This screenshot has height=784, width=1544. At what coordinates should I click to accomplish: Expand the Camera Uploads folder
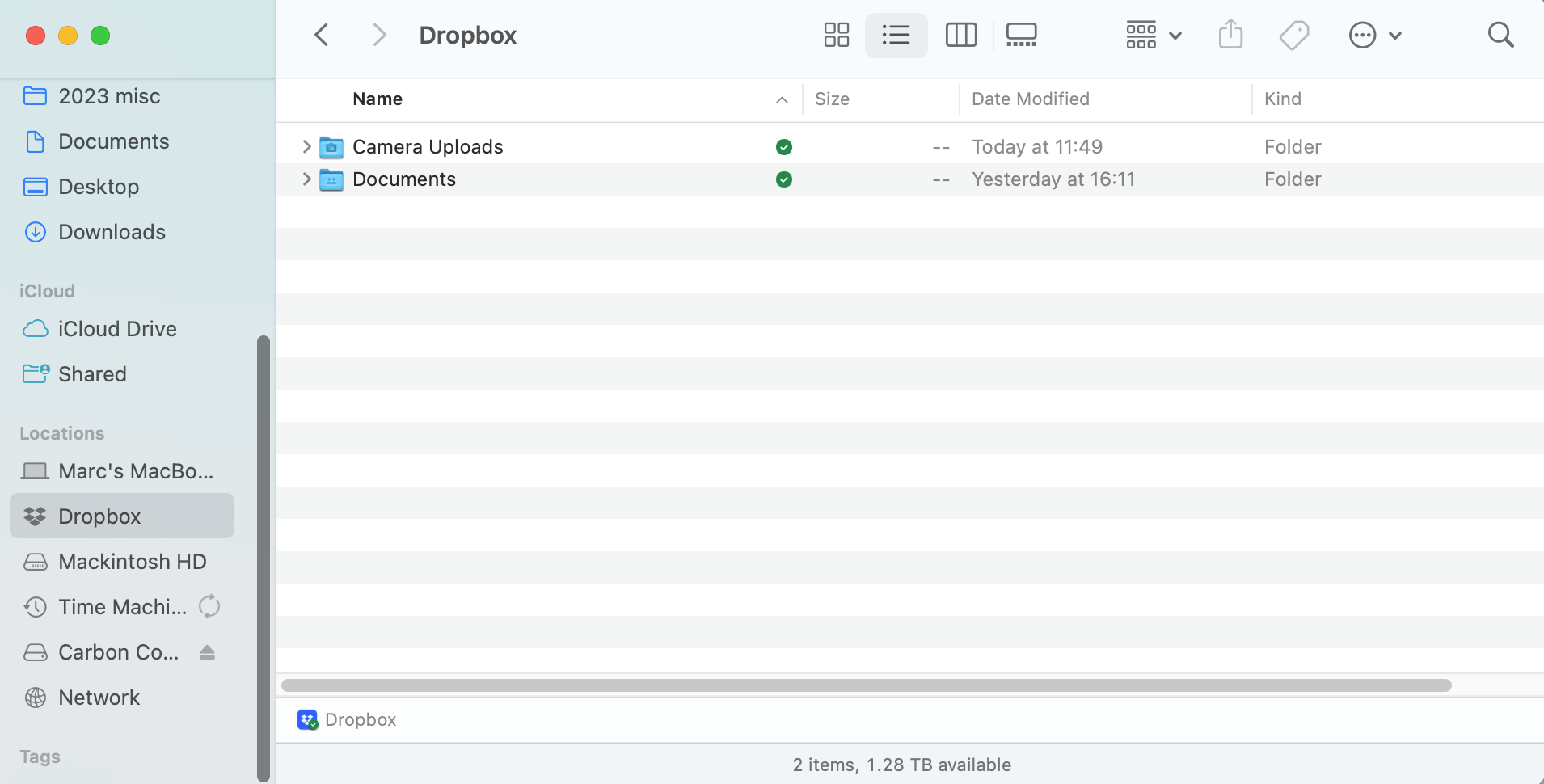(306, 146)
